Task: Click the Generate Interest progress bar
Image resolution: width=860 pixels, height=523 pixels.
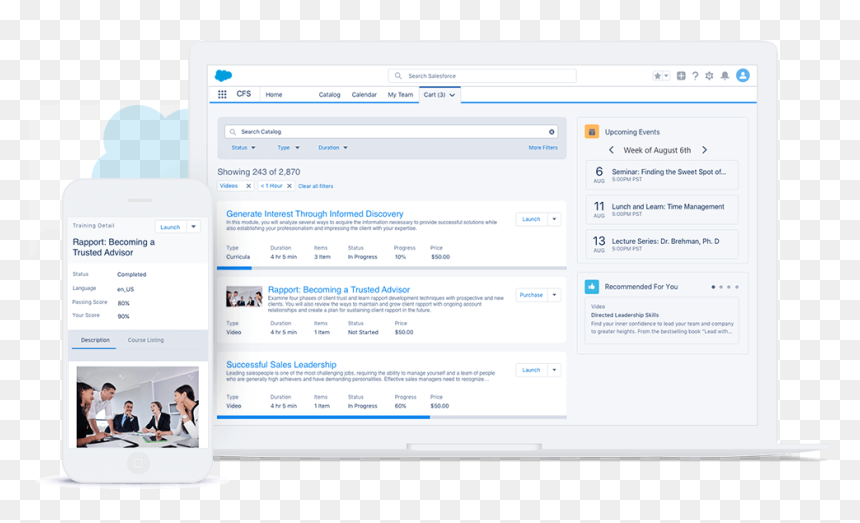Action: tap(392, 268)
